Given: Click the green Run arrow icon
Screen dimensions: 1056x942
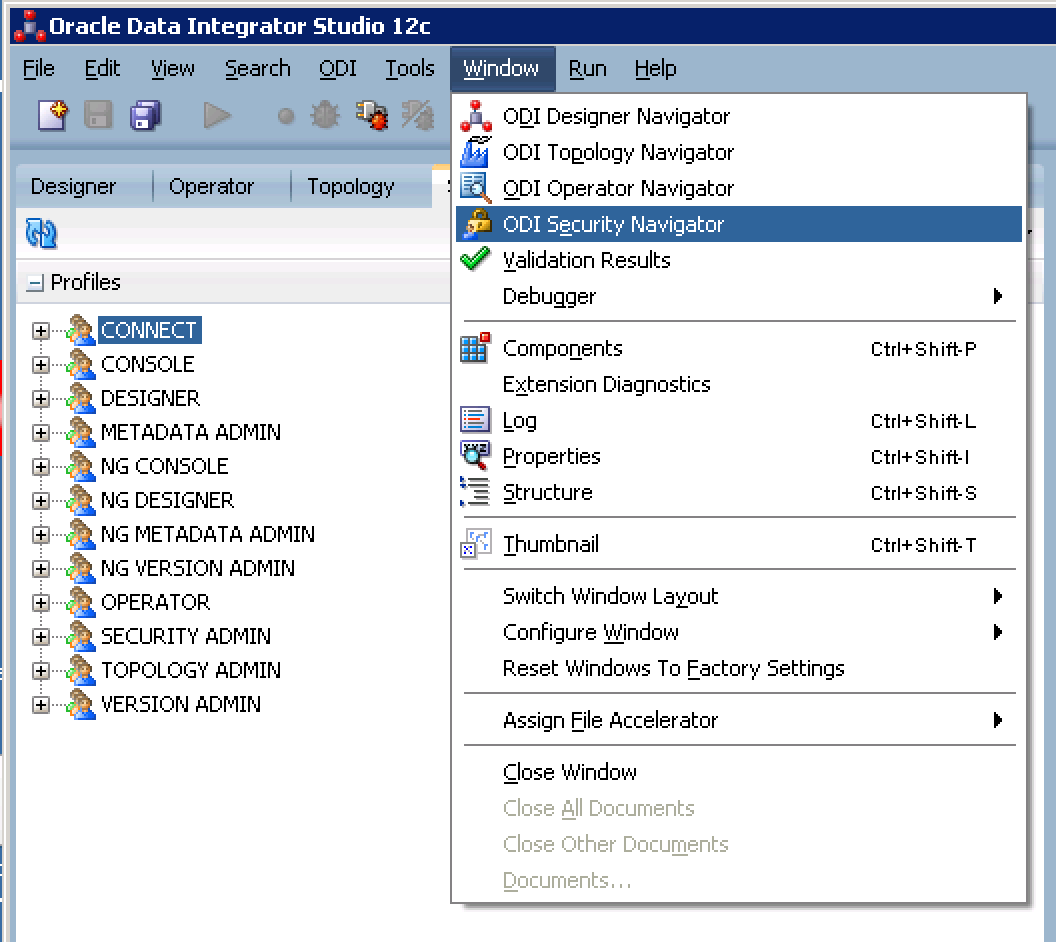Looking at the screenshot, I should [x=216, y=116].
